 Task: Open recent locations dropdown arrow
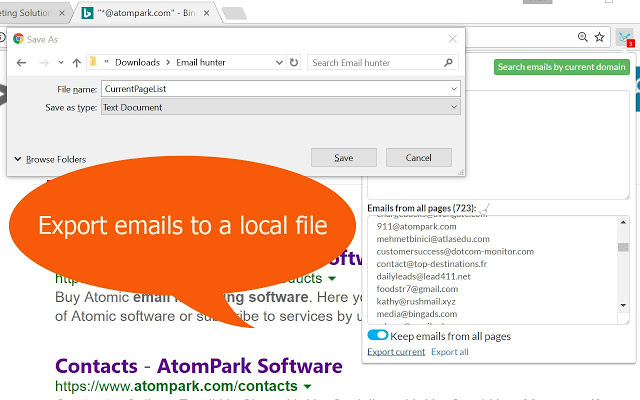point(61,62)
